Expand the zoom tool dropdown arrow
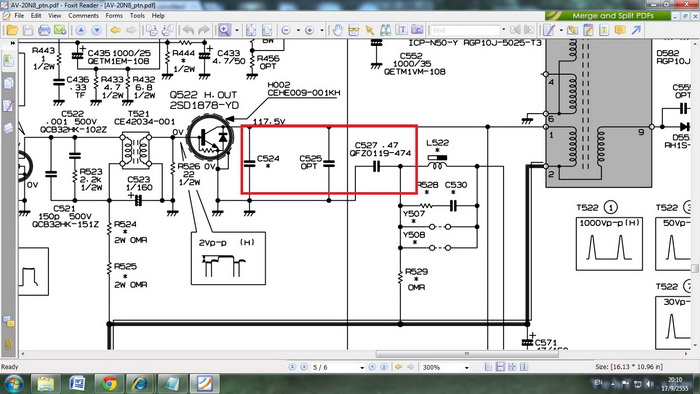This screenshot has height=394, width=700. click(237, 30)
